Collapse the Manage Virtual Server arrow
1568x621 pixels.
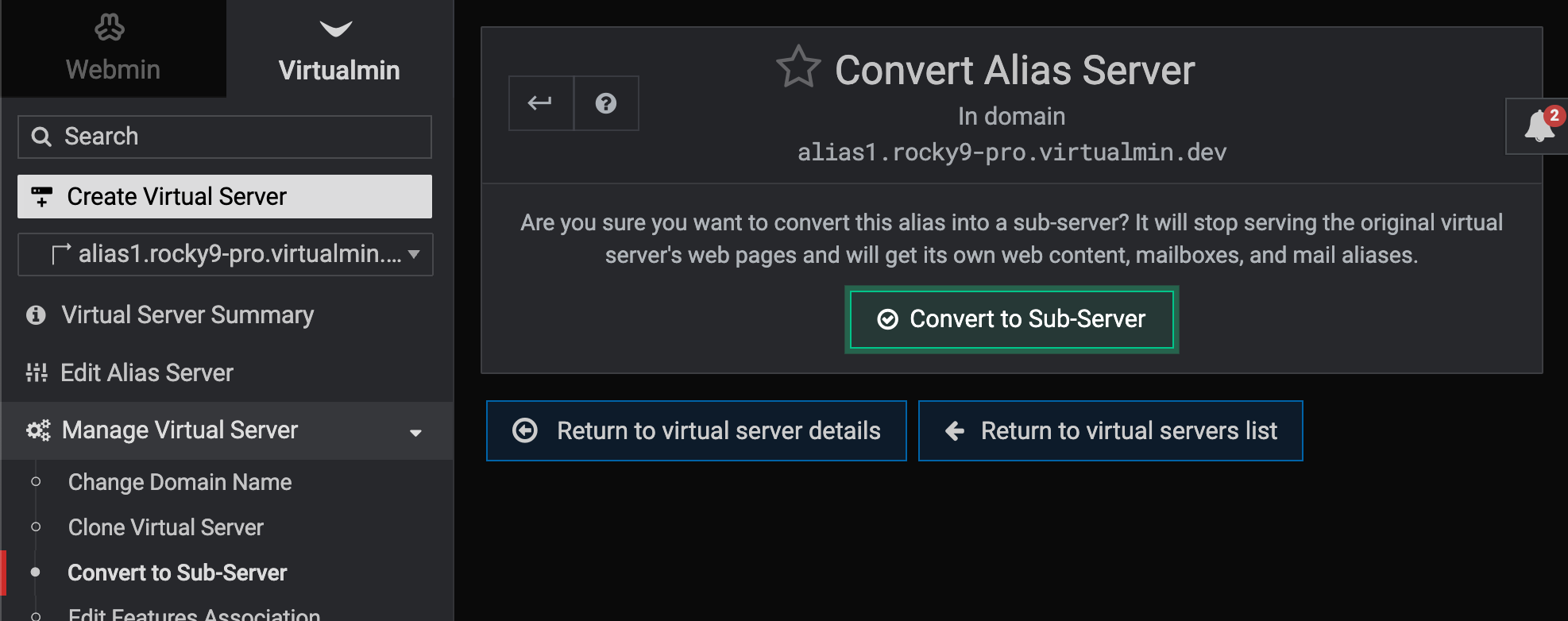[415, 432]
